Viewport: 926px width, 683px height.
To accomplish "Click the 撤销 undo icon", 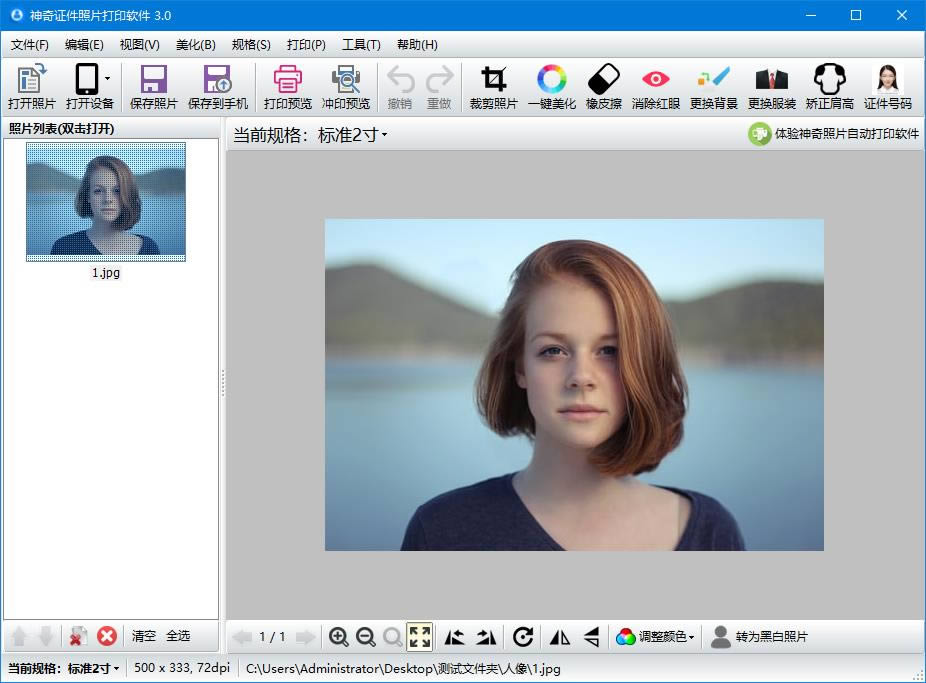I will [400, 87].
